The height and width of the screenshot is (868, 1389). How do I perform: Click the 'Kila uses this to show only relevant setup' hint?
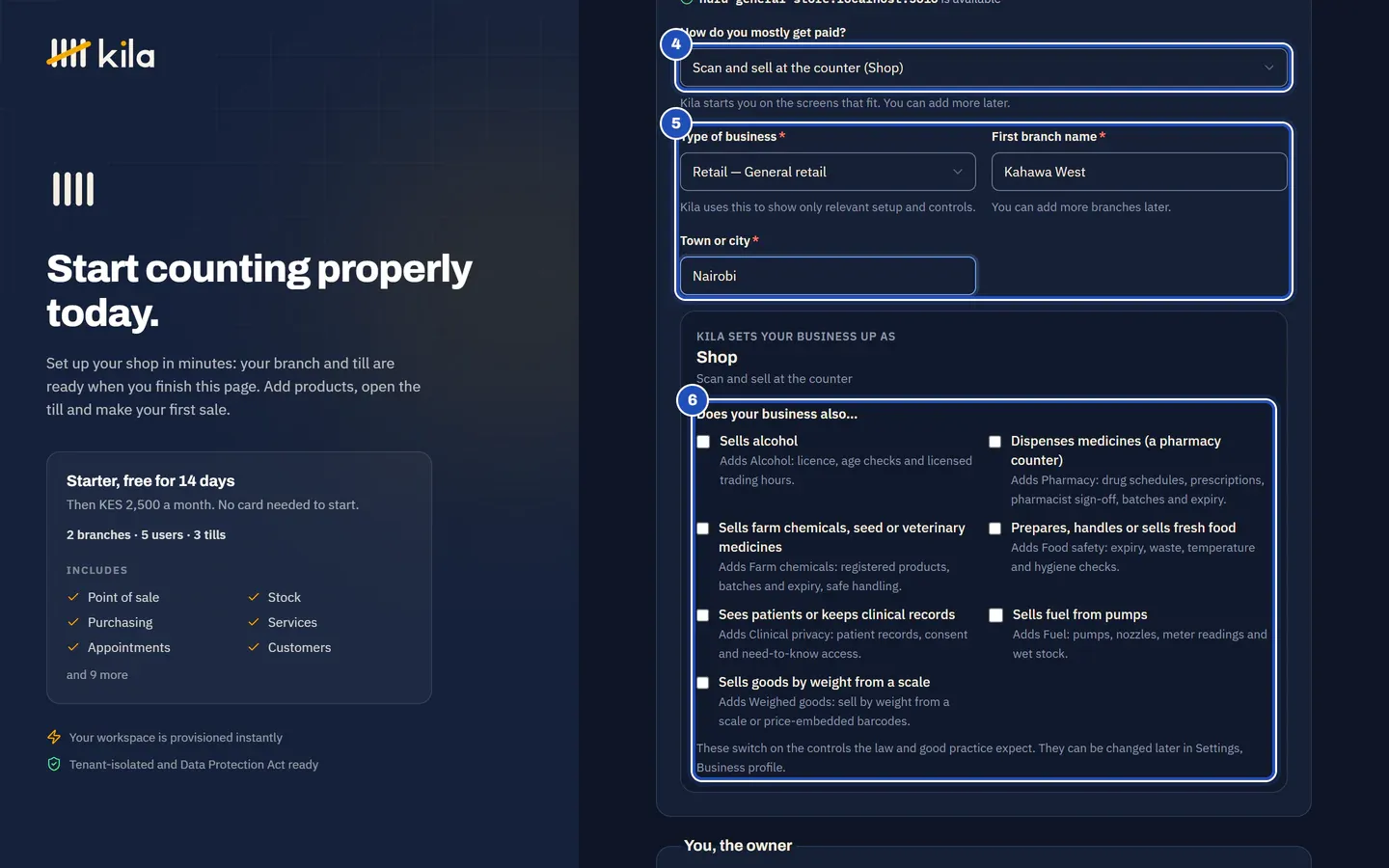(828, 207)
